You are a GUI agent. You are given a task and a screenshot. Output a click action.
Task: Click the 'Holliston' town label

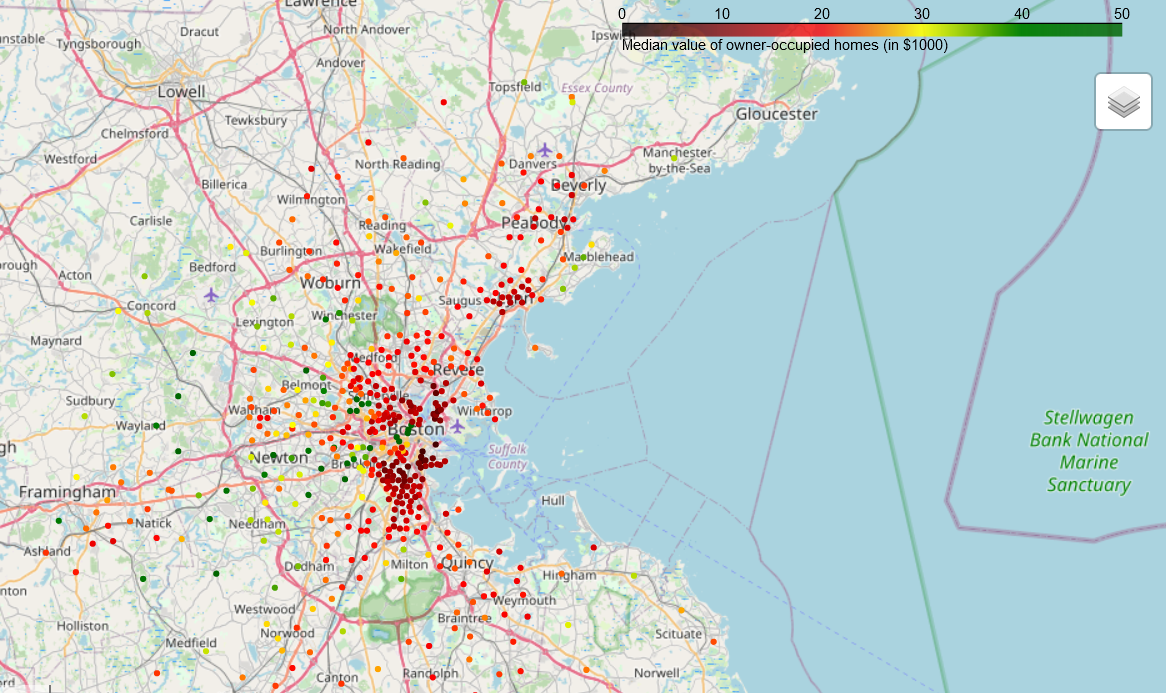82,626
